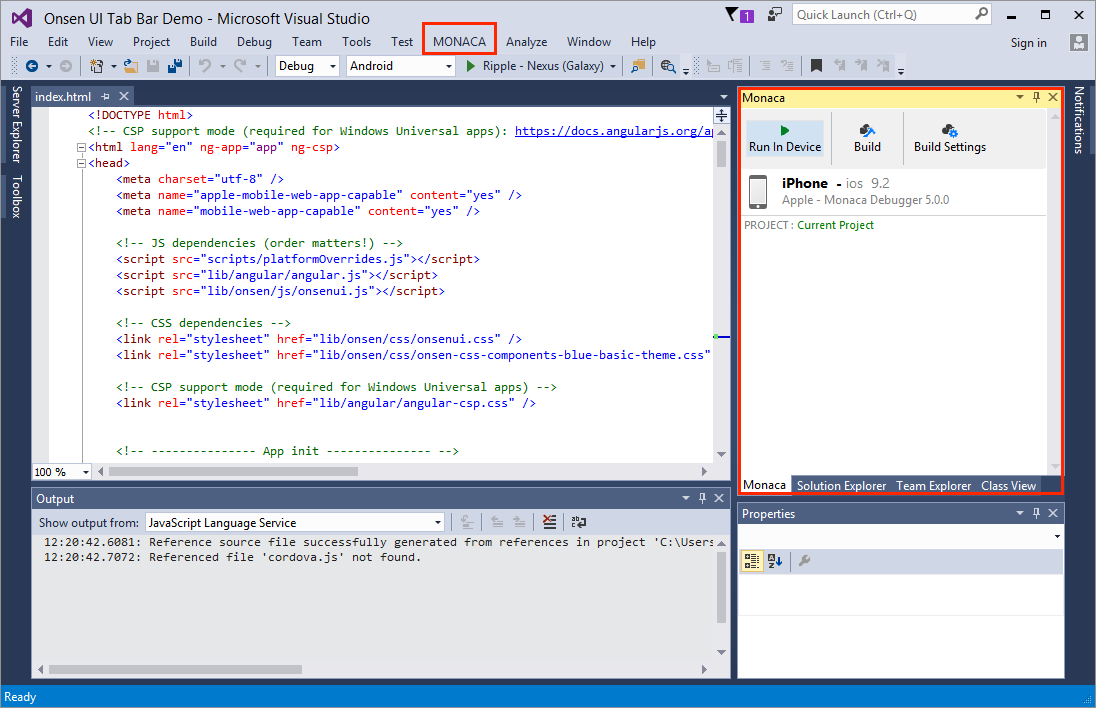Click the feedback icon beside Quick Launch

pos(774,14)
